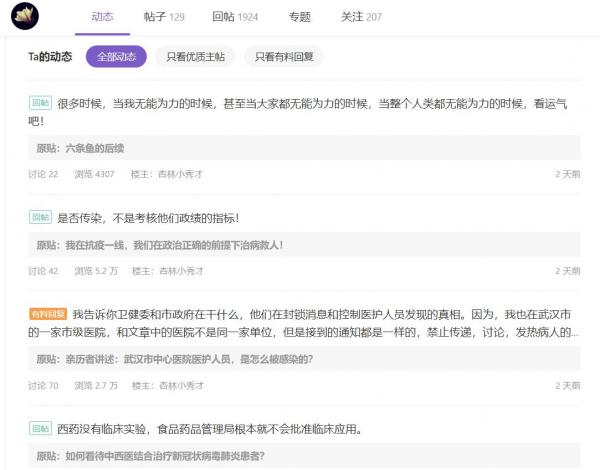Image resolution: width=600 pixels, height=470 pixels.
Task: Switch to the 专题 tab
Action: [300, 17]
